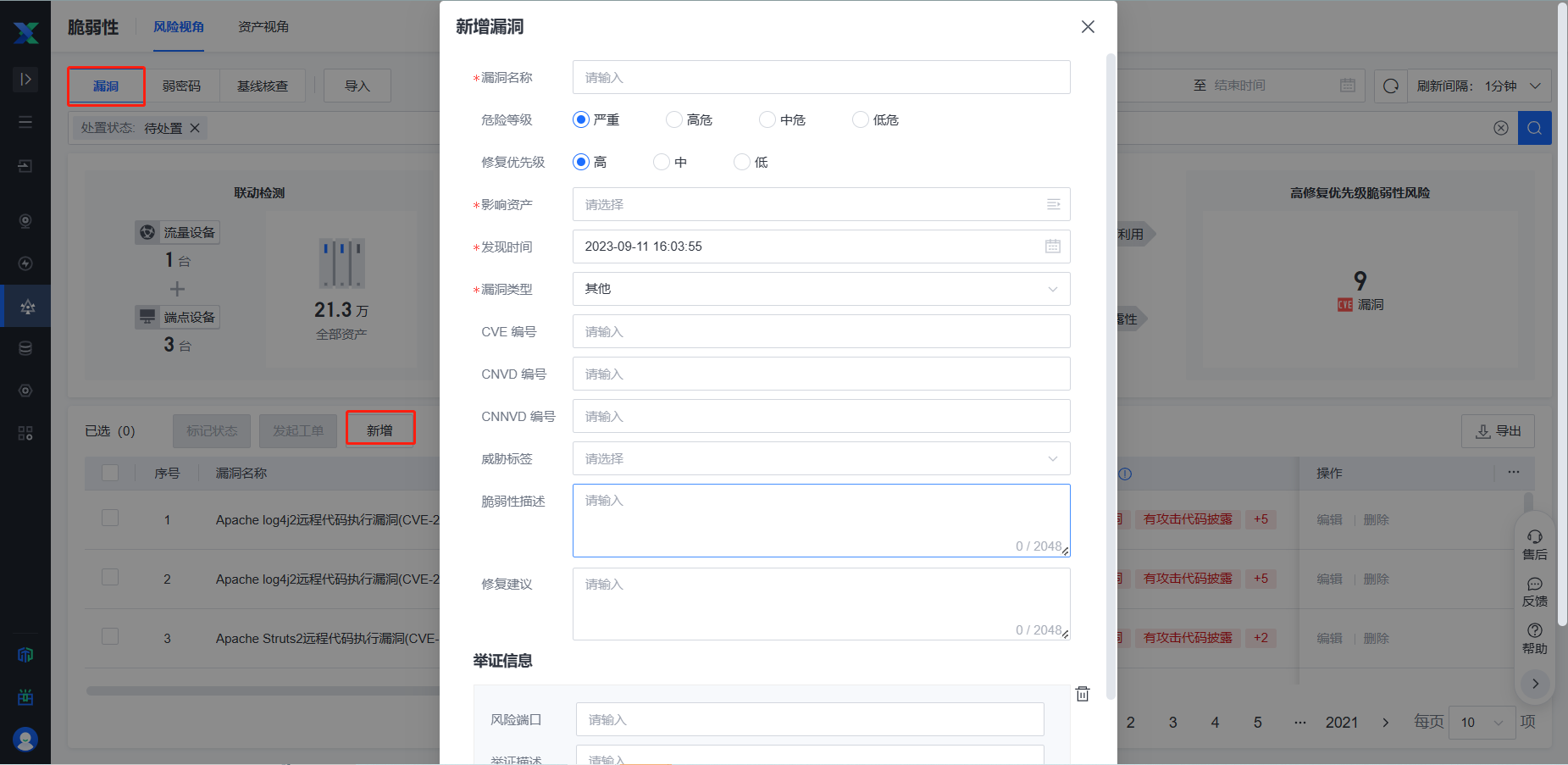Click the refresh icon near refresh interval
The image size is (1568, 765).
point(1390,86)
